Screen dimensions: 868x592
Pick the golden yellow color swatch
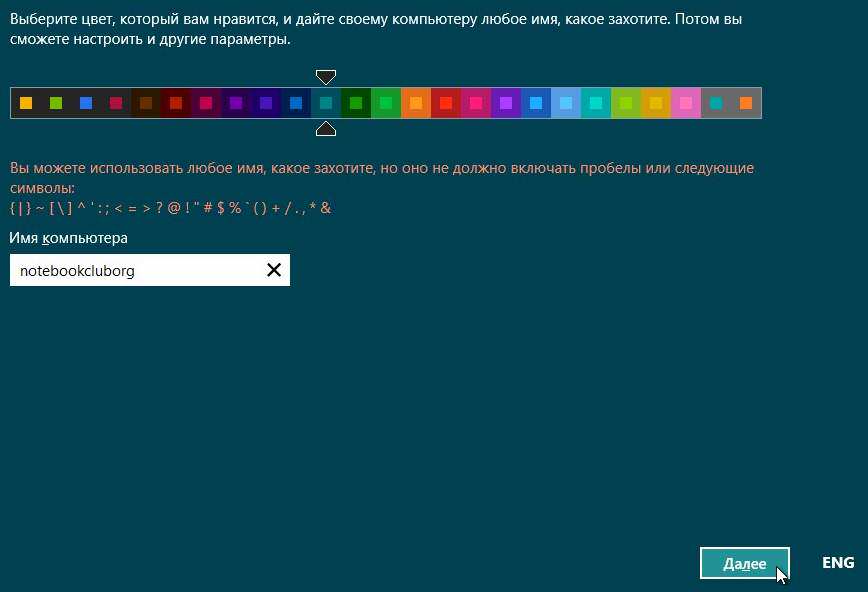pos(656,103)
